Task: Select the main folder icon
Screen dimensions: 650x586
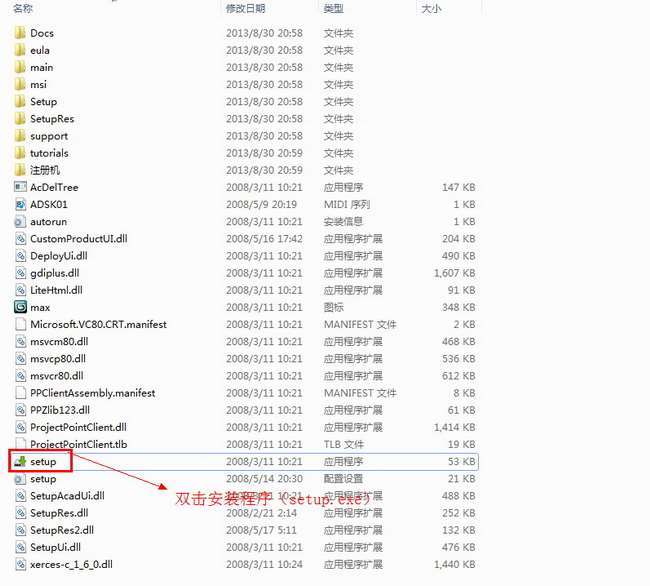Action: point(20,67)
